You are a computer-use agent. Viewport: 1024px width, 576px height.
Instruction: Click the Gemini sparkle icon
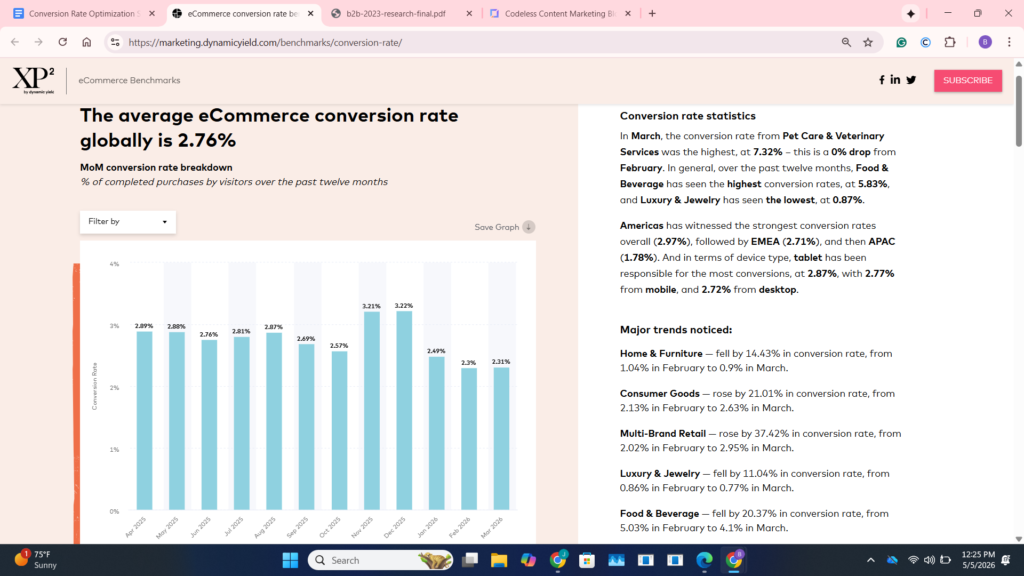click(910, 14)
